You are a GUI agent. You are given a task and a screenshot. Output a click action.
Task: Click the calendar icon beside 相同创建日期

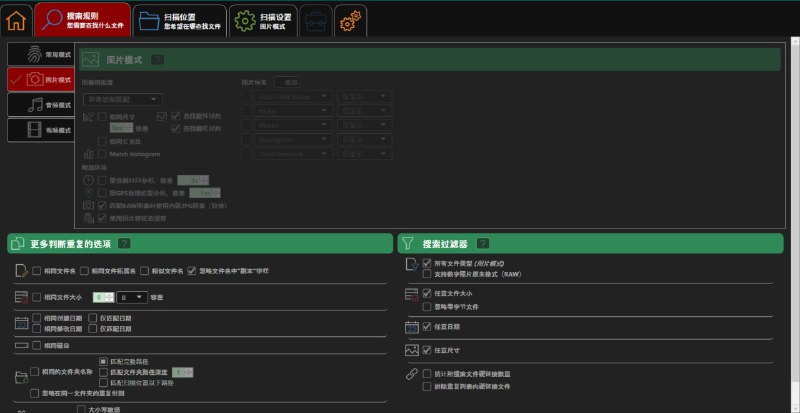coord(21,323)
